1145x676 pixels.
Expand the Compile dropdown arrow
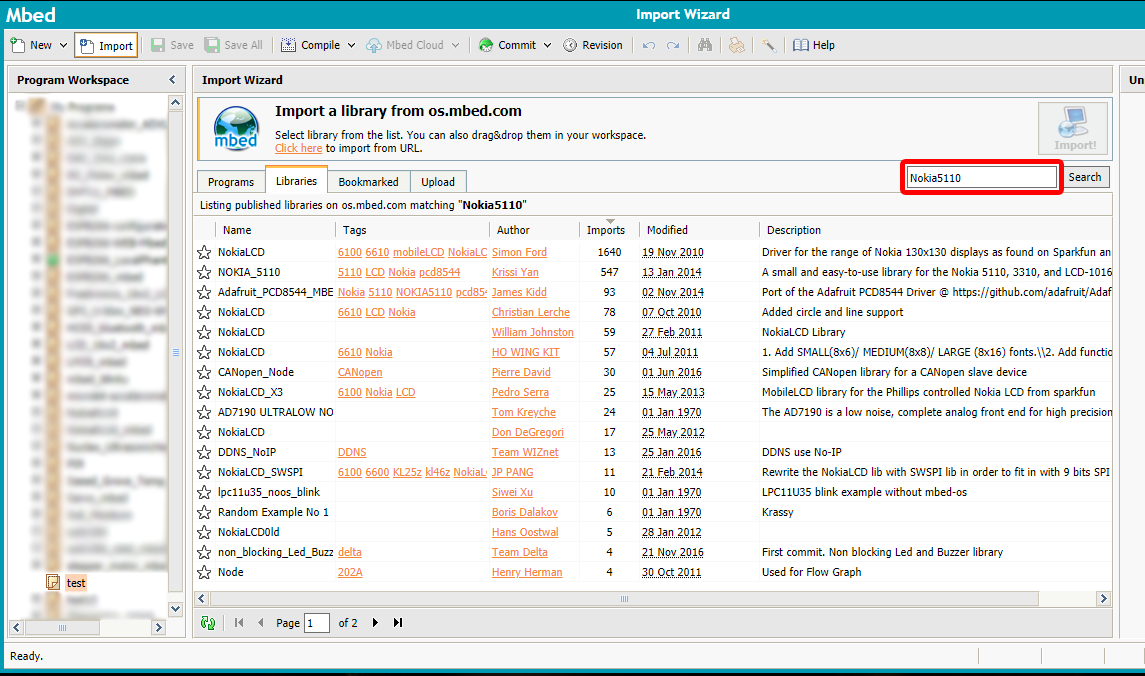point(351,45)
